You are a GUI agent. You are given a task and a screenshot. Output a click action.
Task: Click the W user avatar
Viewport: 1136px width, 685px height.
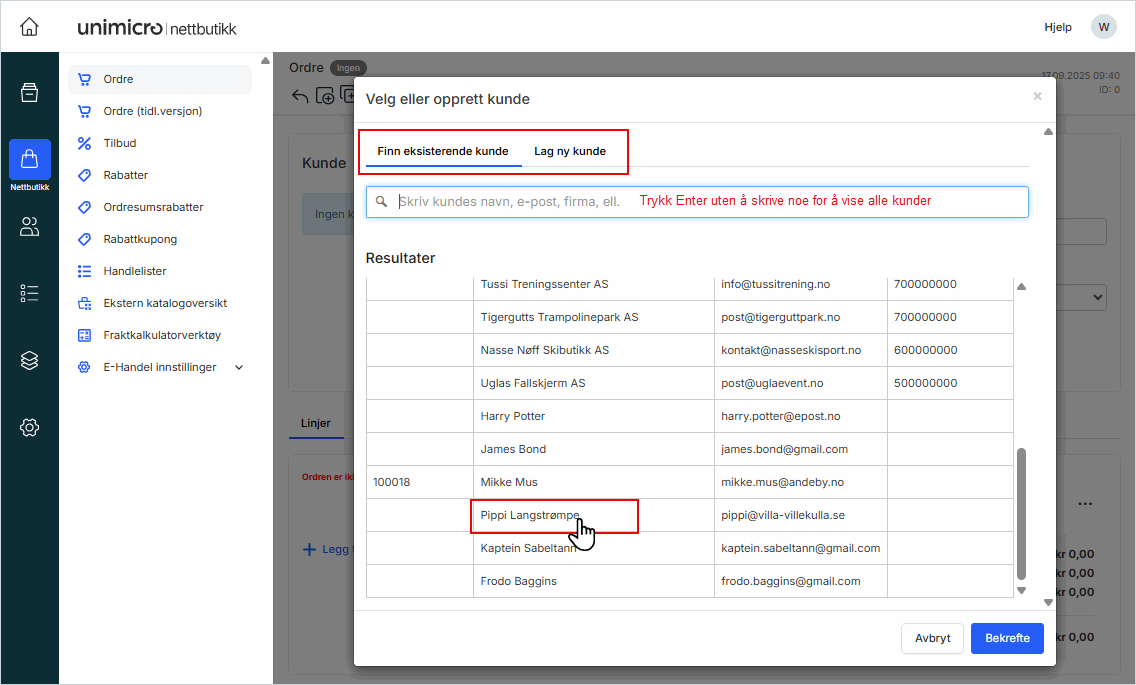tap(1104, 27)
